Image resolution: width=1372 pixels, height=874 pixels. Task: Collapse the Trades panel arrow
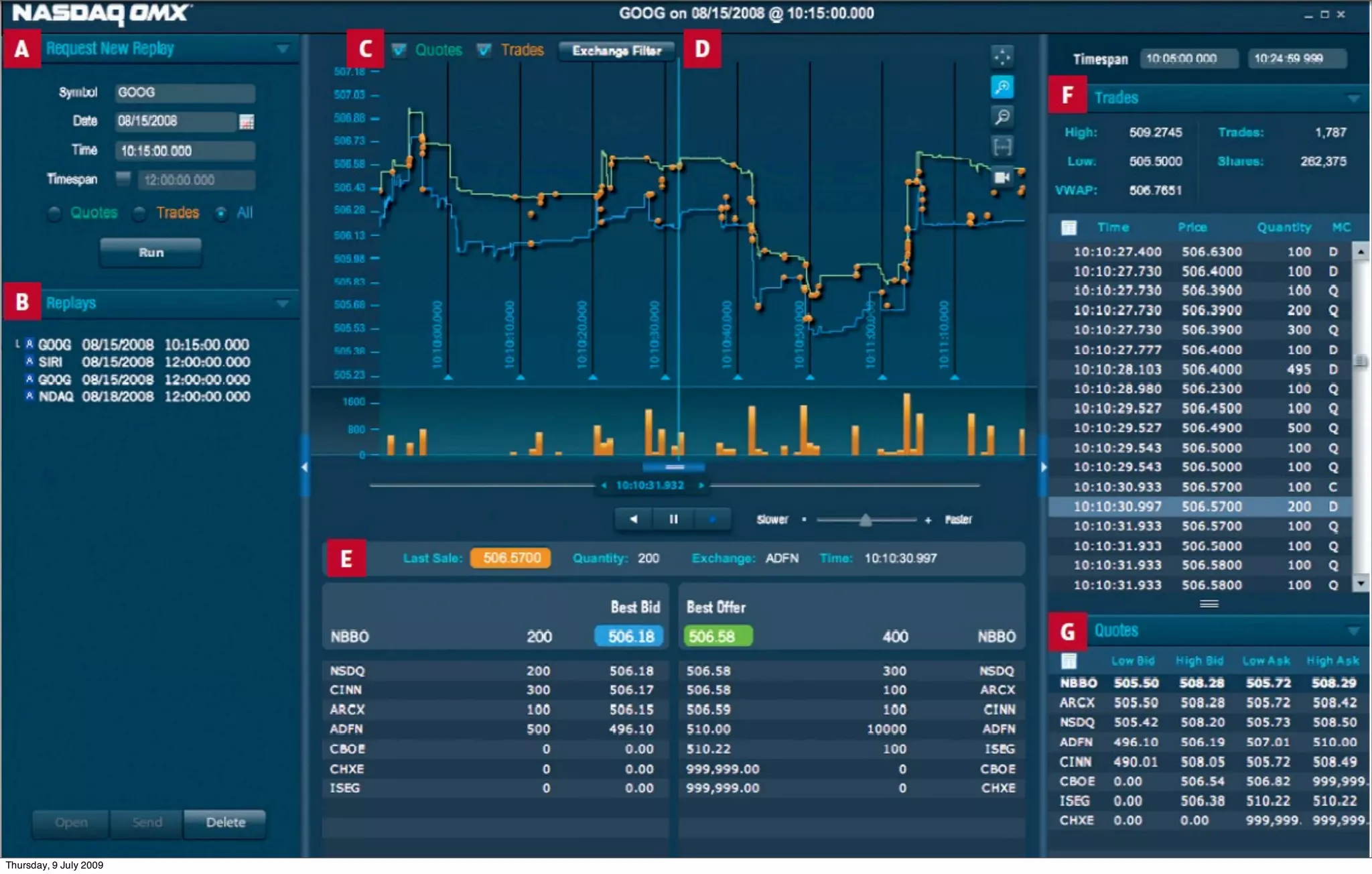(1353, 99)
